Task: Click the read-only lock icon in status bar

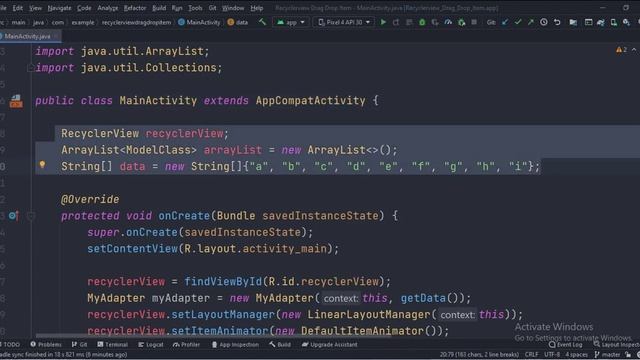Action: pos(628,355)
